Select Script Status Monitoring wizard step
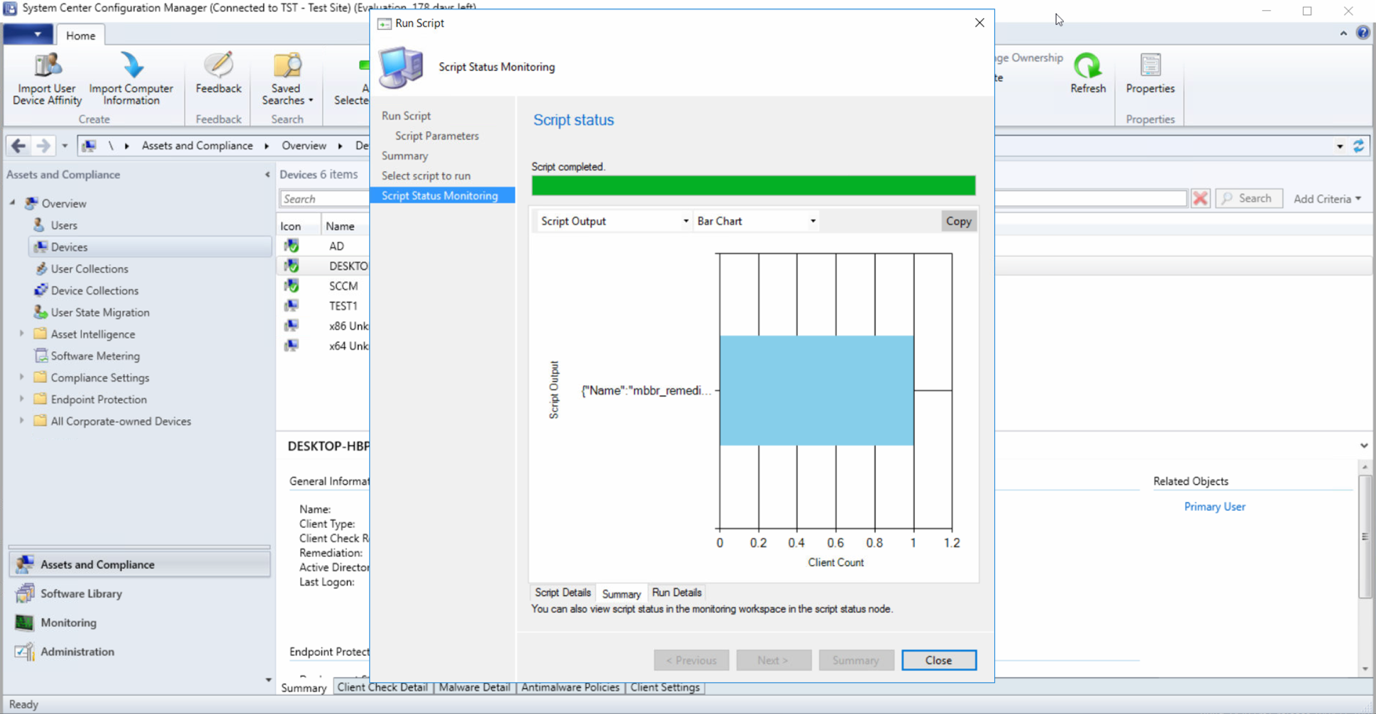Image resolution: width=1376 pixels, height=714 pixels. [442, 196]
